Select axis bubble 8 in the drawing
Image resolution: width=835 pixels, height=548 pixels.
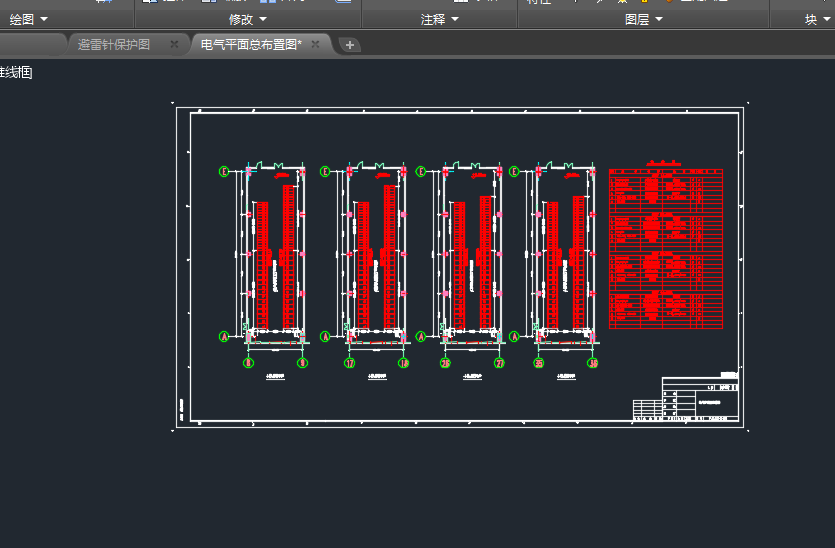(248, 363)
